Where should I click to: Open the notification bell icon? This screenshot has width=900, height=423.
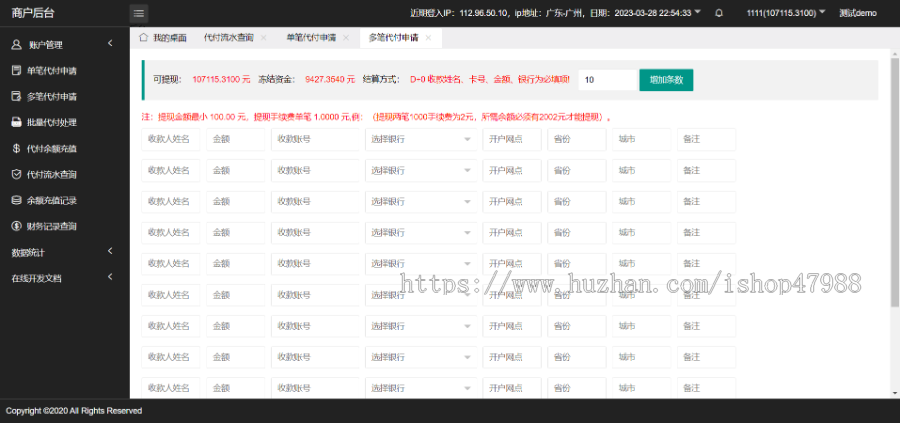pyautogui.click(x=719, y=13)
